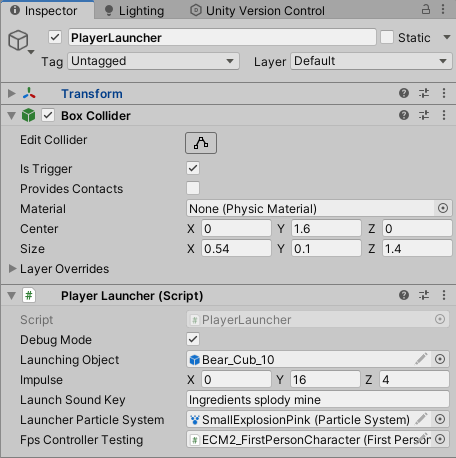Open Player Launcher presets icon
456x458 pixels.
click(424, 295)
